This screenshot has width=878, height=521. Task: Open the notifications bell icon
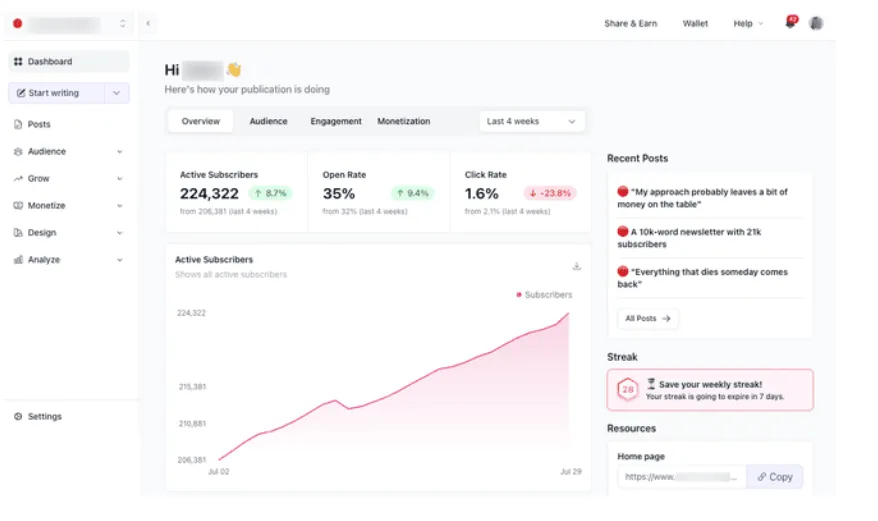(791, 22)
